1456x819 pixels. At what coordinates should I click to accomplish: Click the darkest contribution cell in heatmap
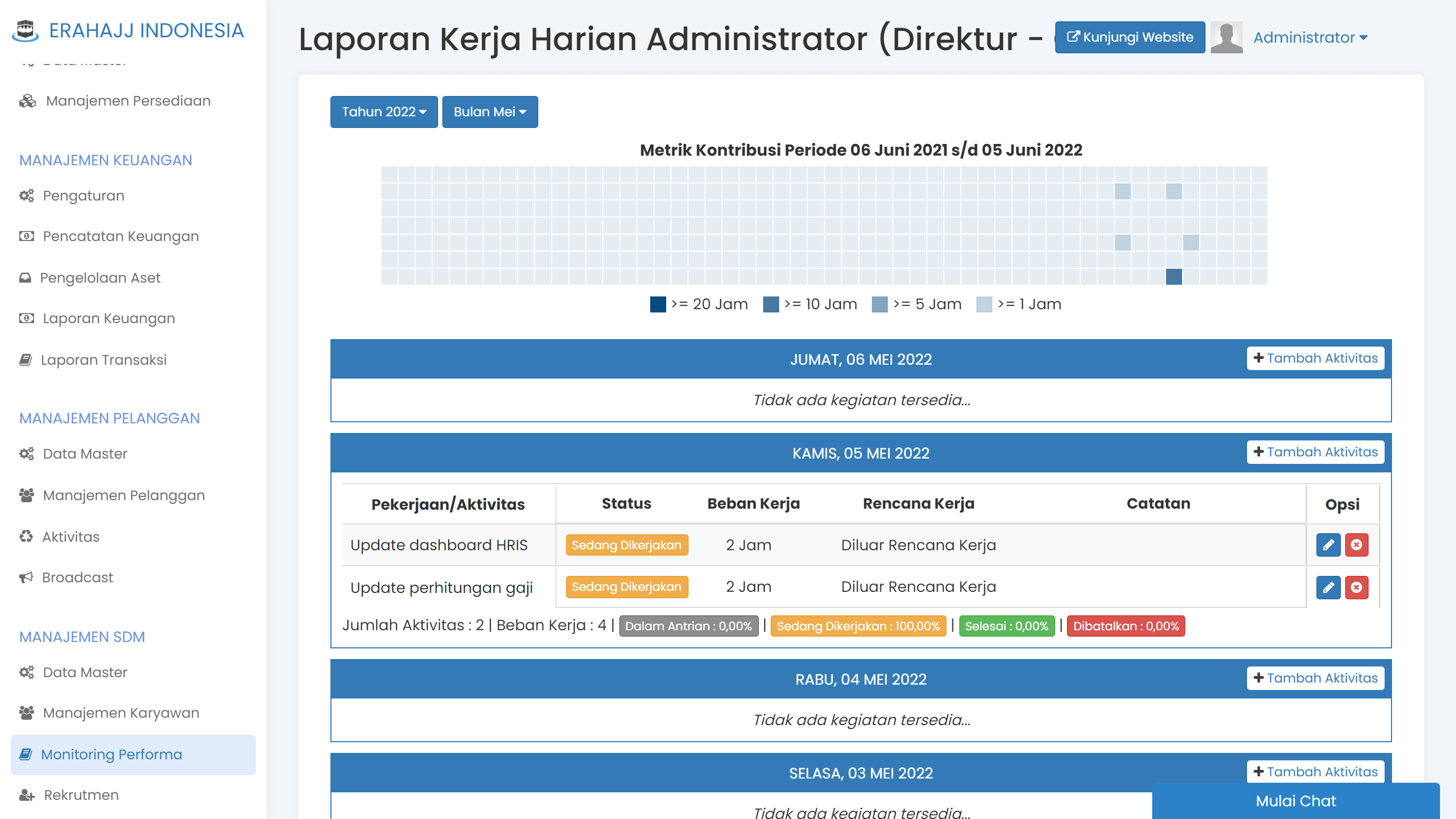(1174, 277)
